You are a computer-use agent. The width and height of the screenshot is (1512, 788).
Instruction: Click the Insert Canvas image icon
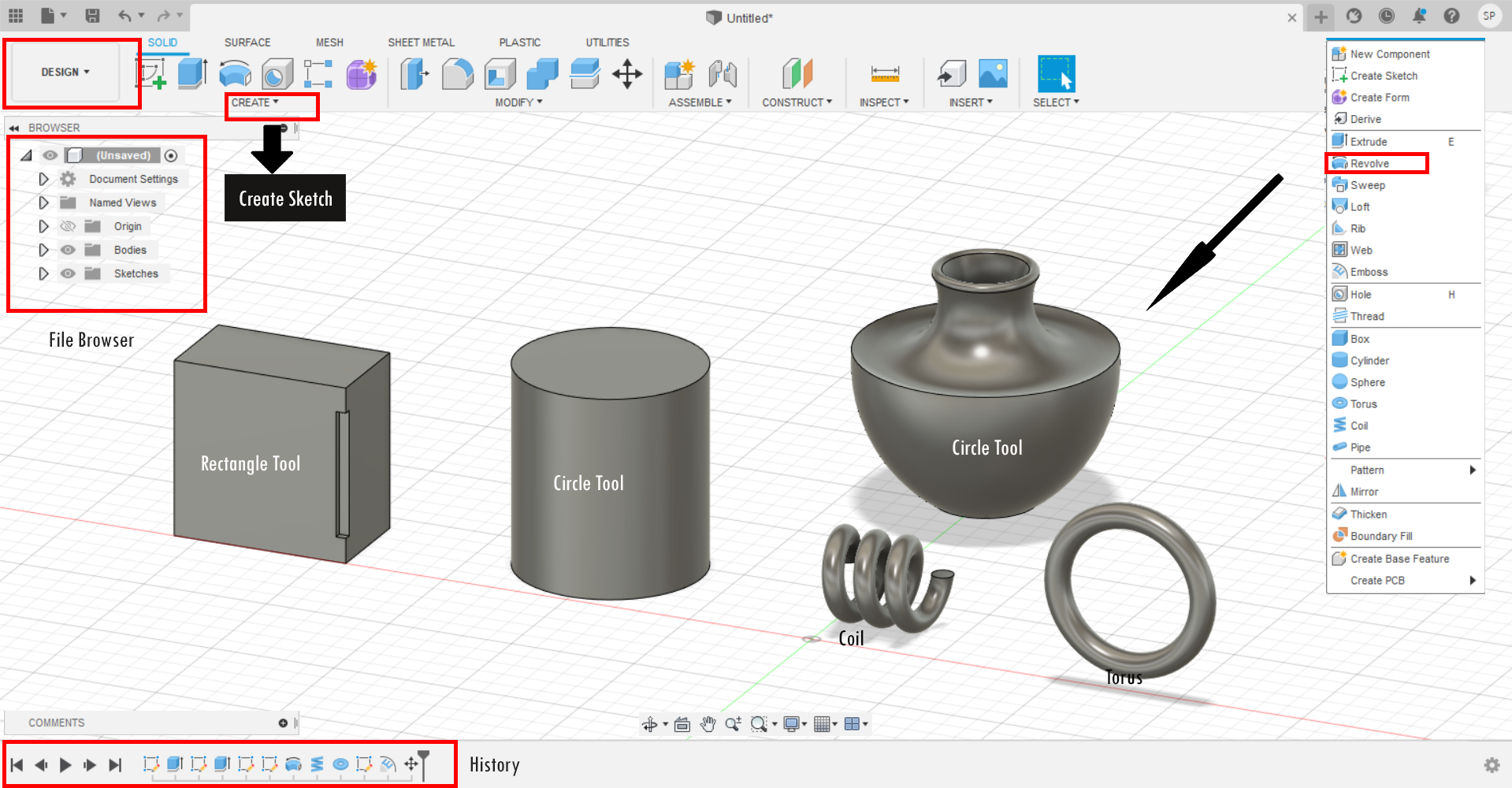pyautogui.click(x=993, y=74)
